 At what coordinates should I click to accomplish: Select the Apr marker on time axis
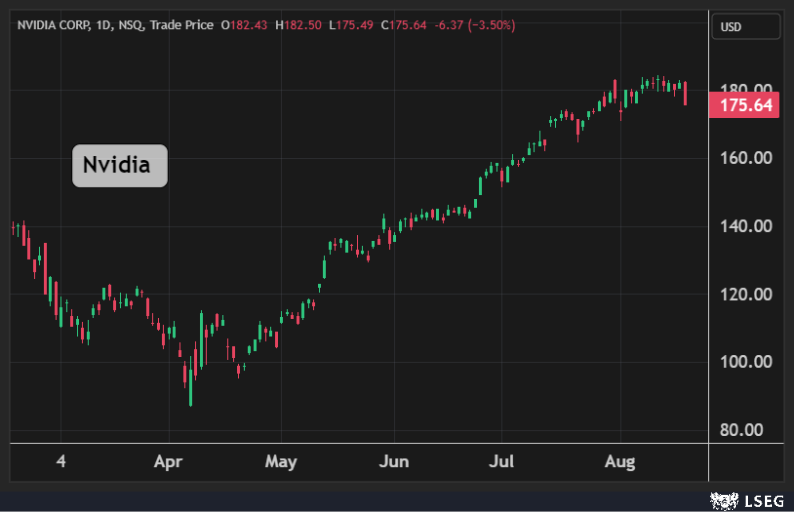[x=168, y=463]
